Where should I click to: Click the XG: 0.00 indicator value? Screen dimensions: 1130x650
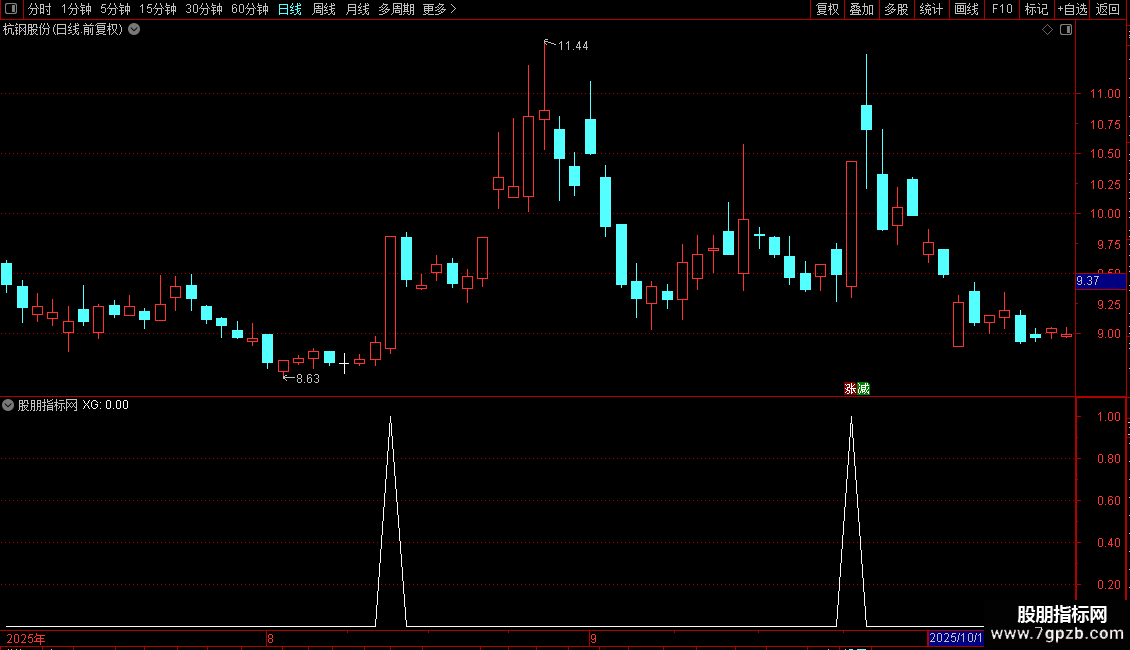(105, 405)
